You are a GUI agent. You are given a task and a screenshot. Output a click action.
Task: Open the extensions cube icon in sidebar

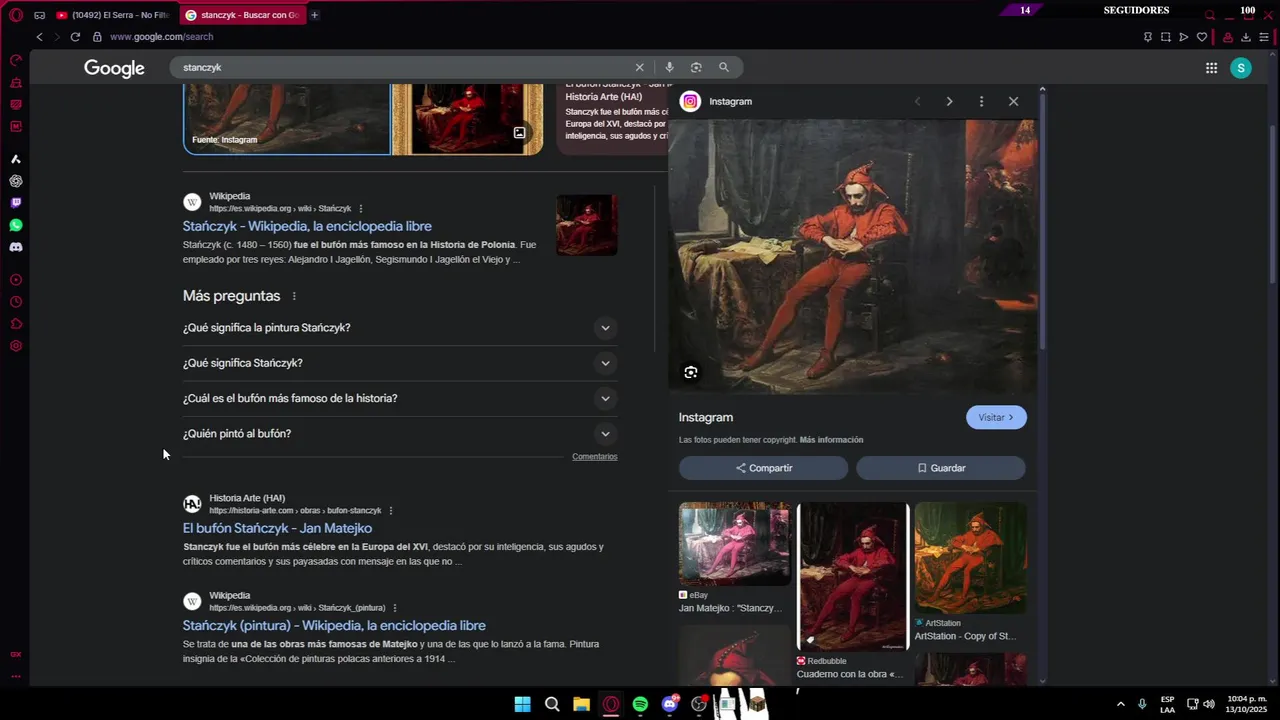tap(16, 324)
